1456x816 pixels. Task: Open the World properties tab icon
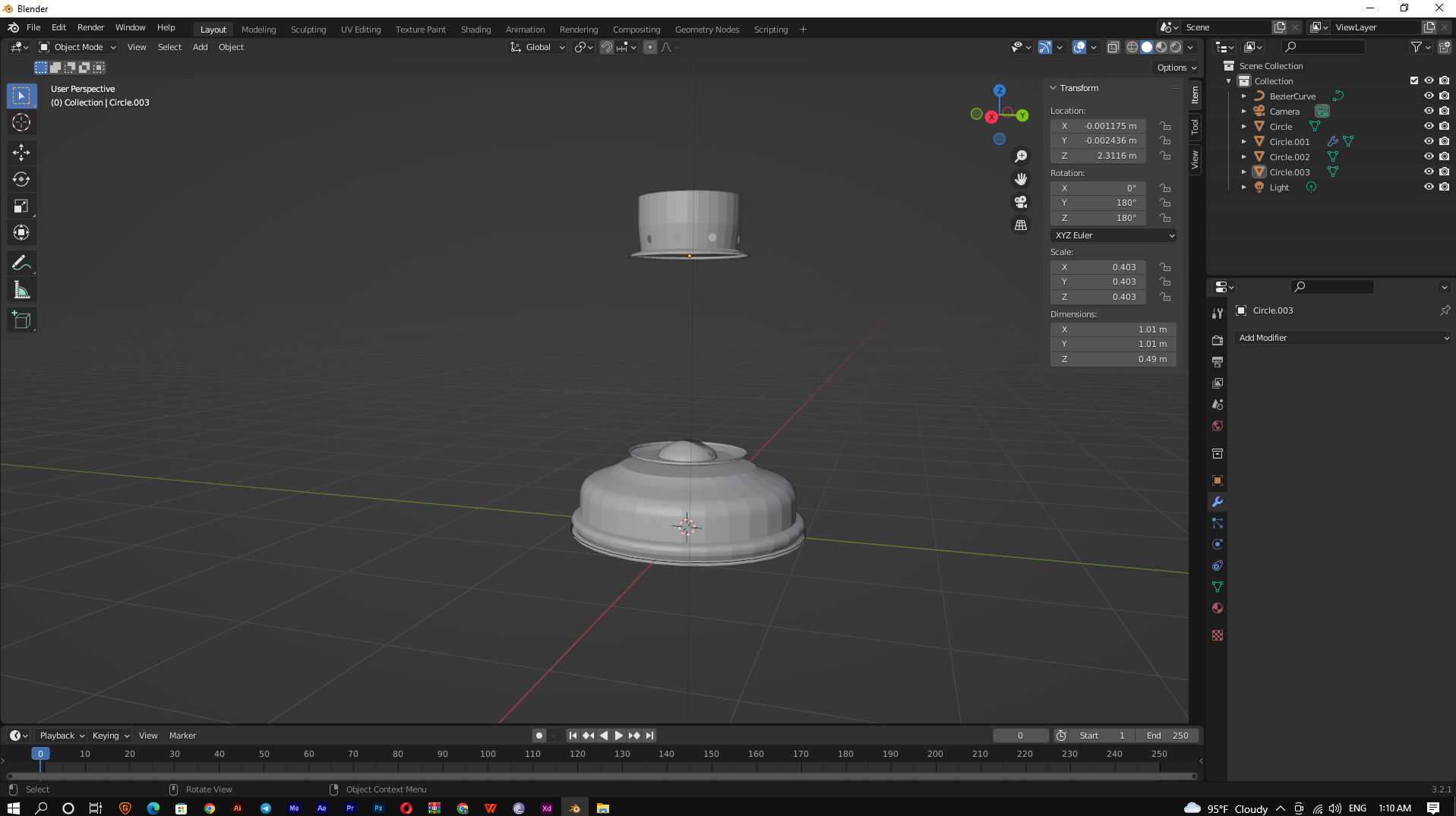coord(1218,426)
